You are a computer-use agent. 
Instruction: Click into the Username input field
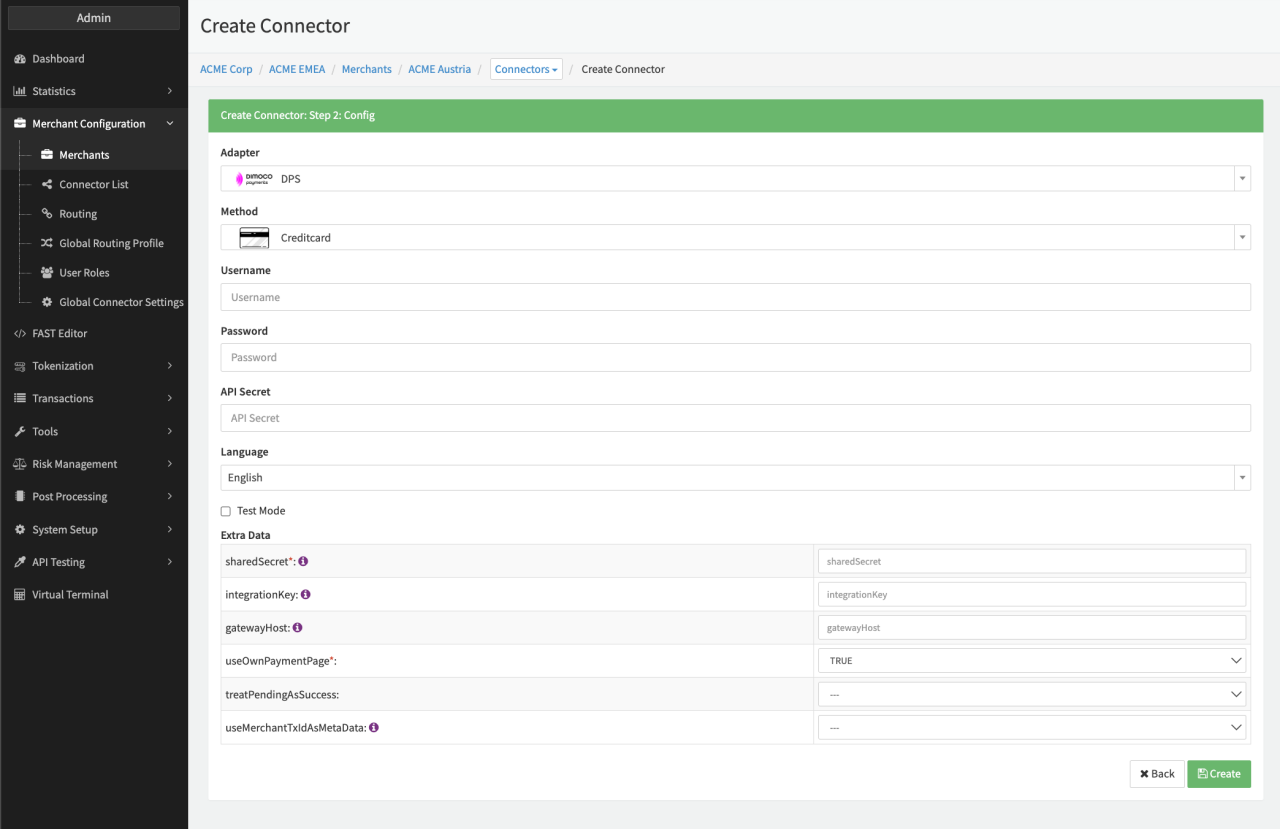[735, 297]
